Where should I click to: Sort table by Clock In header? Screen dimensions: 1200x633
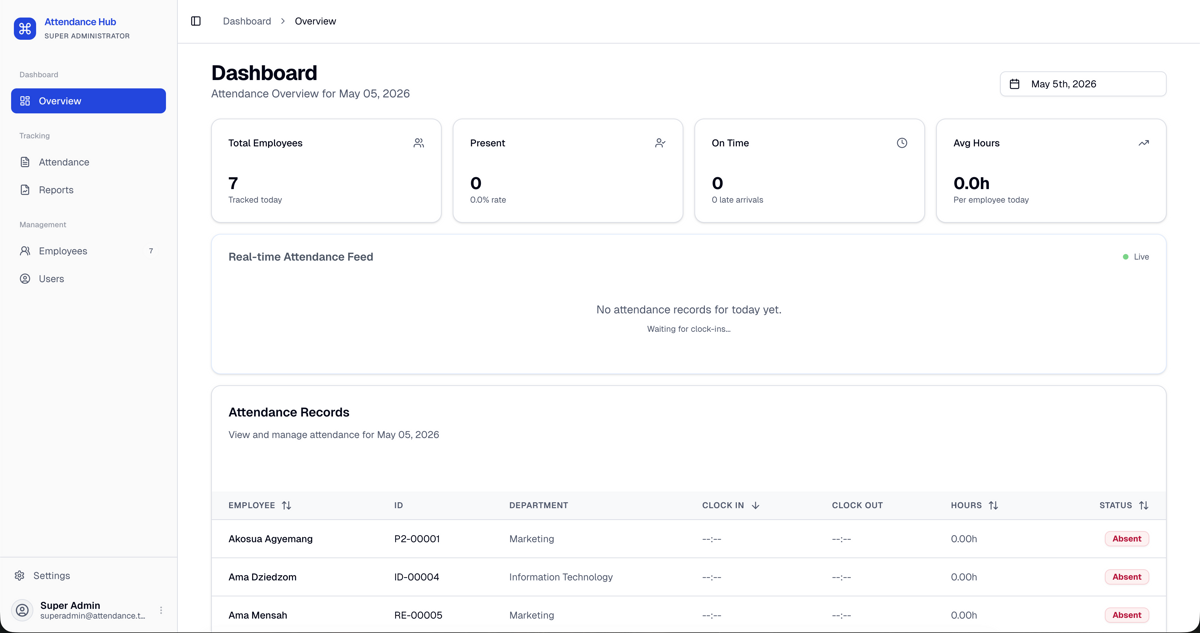731,506
